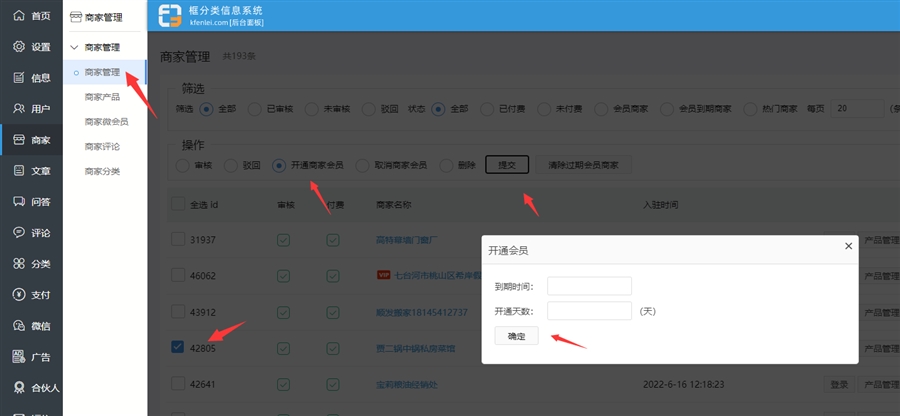Close the 开通会员 dialog

click(848, 246)
